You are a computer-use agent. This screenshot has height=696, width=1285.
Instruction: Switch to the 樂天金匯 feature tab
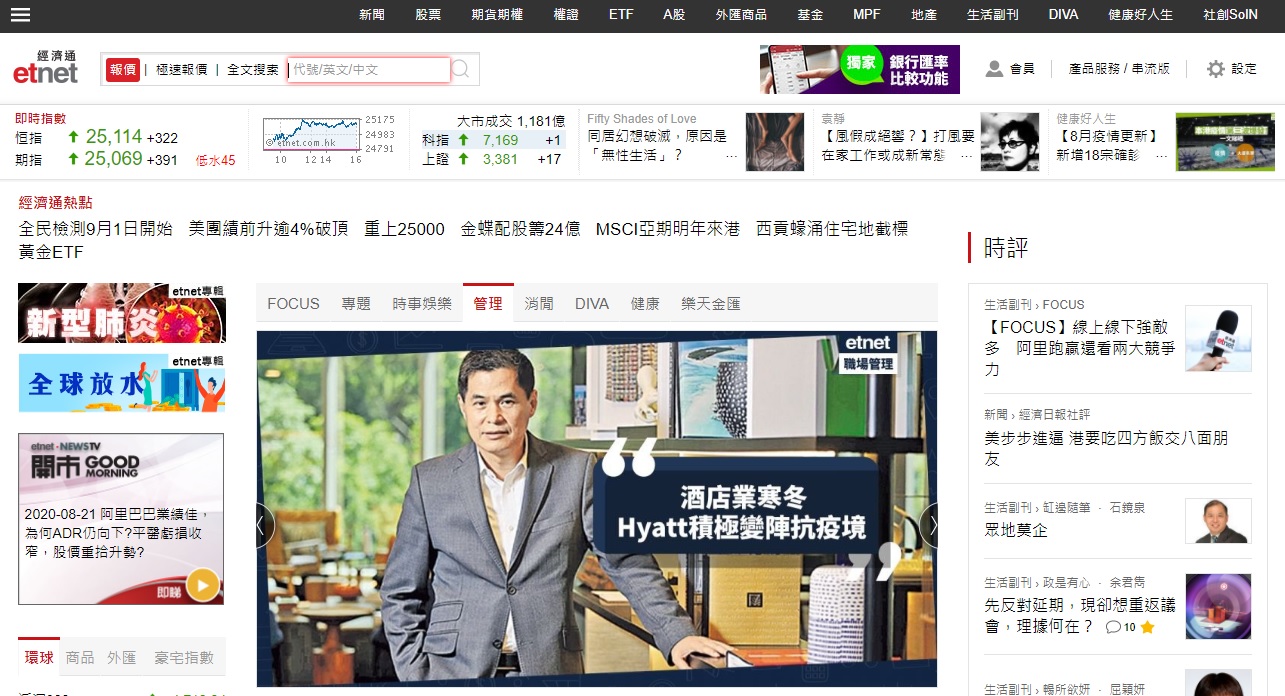coord(711,303)
